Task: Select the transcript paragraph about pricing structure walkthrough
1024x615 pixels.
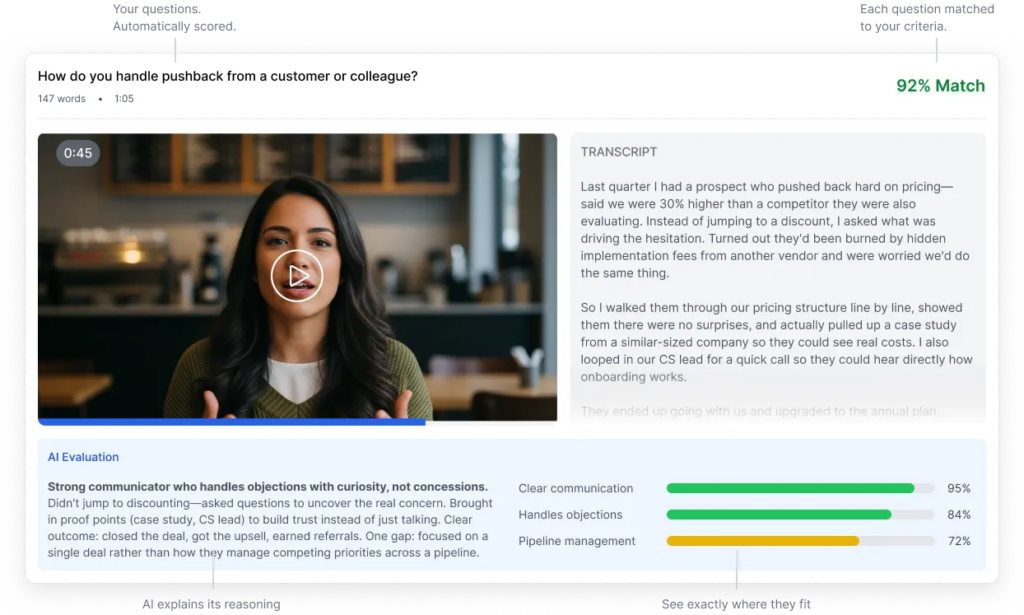Action: 775,342
